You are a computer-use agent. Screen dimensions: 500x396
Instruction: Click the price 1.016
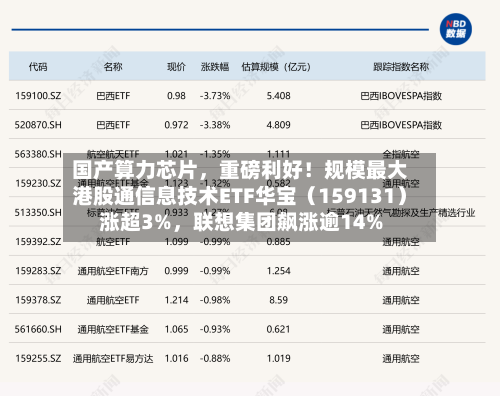(176, 358)
